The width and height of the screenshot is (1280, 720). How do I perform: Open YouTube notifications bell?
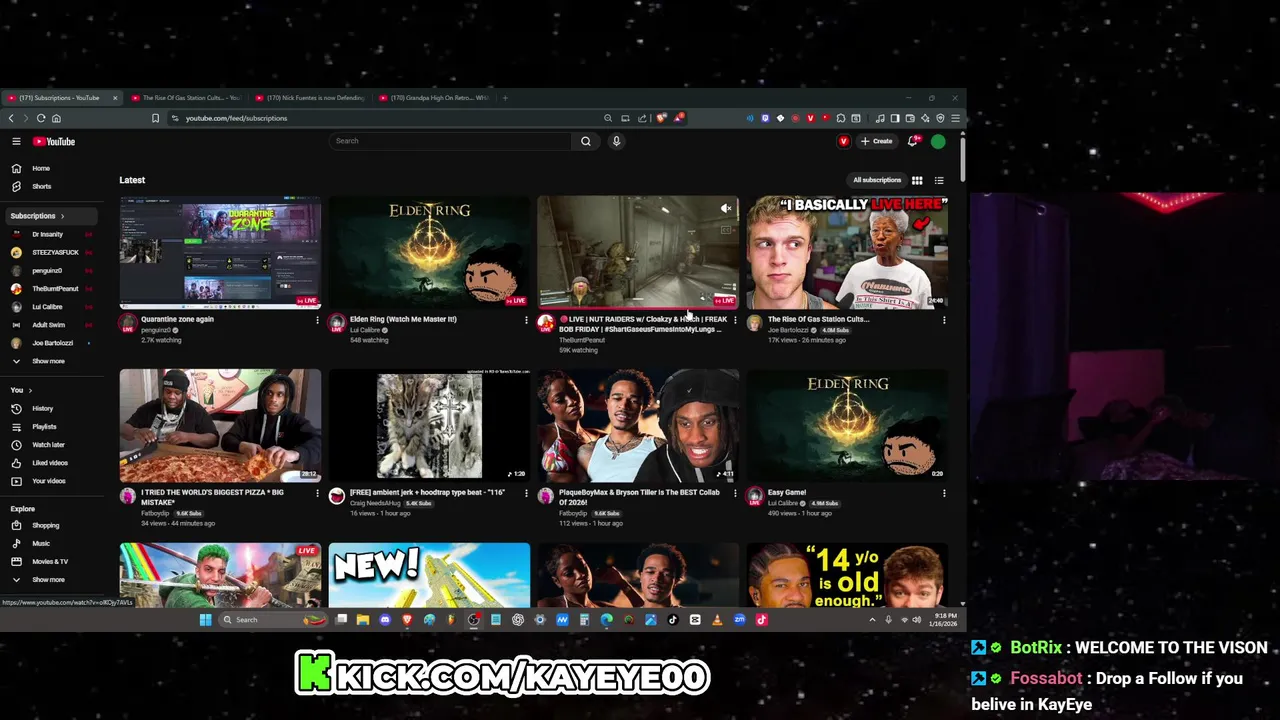coord(912,141)
